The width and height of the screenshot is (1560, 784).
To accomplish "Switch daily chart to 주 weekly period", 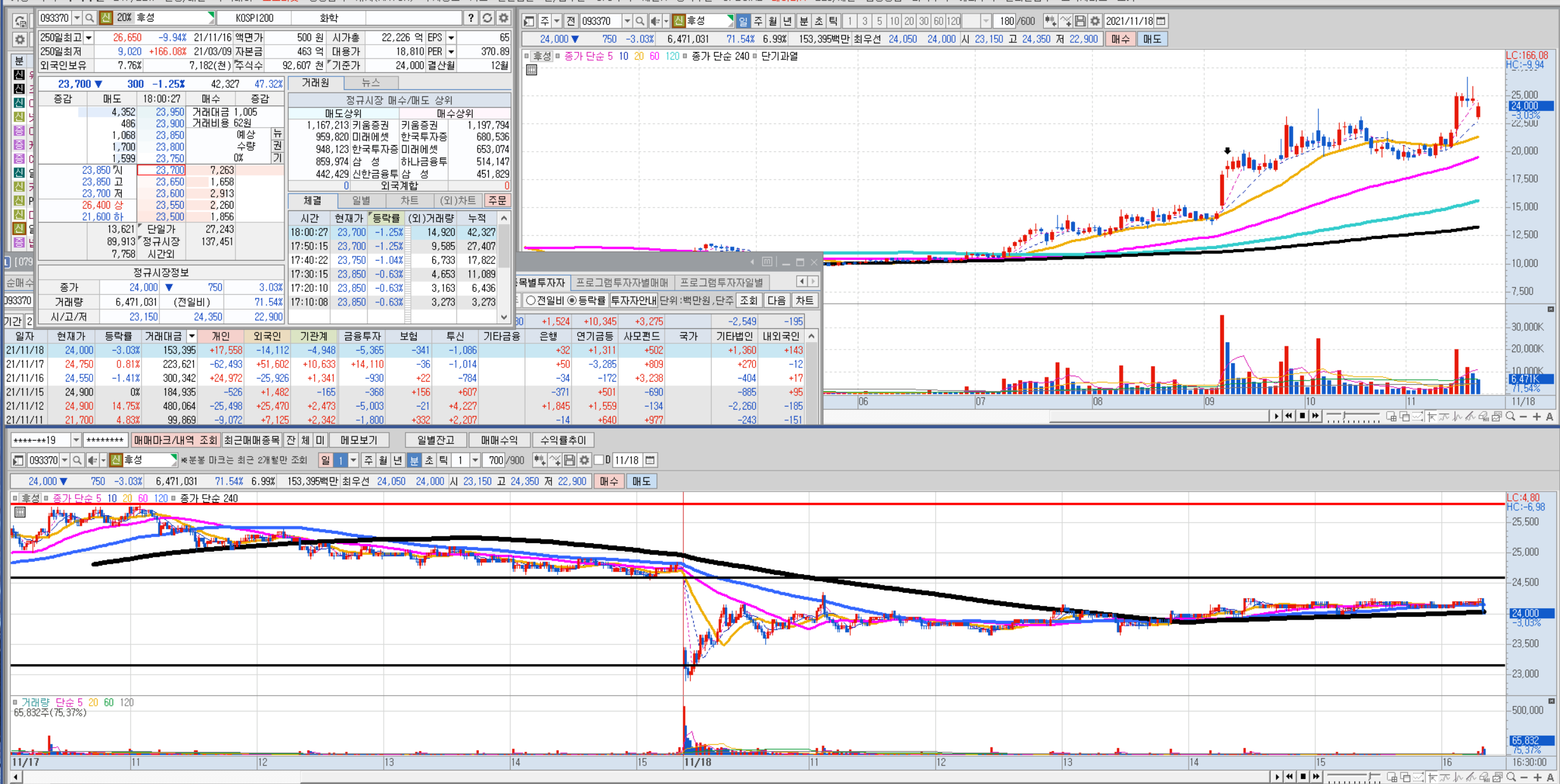I will coord(758,21).
